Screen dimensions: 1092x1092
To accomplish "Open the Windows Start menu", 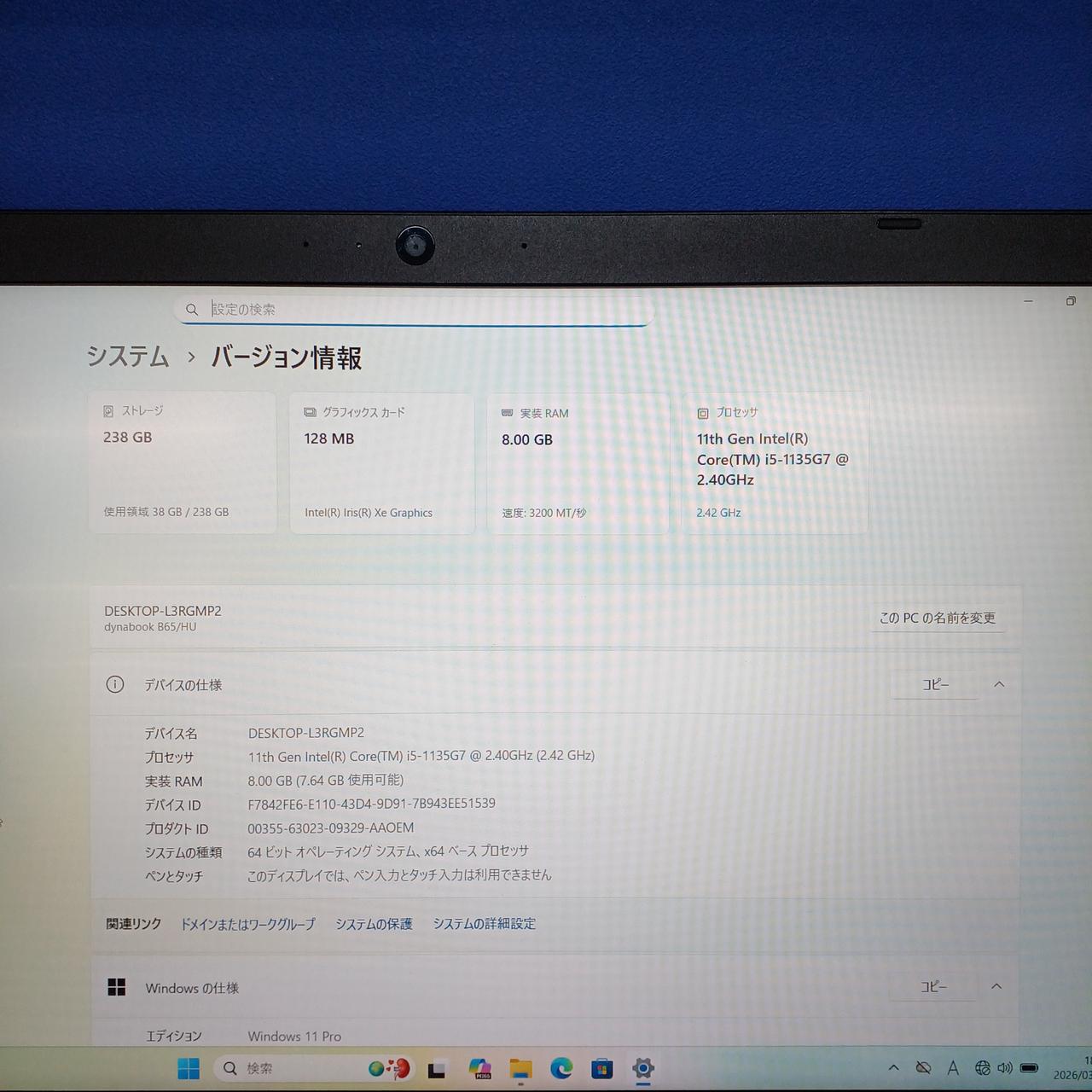I will [x=188, y=1068].
